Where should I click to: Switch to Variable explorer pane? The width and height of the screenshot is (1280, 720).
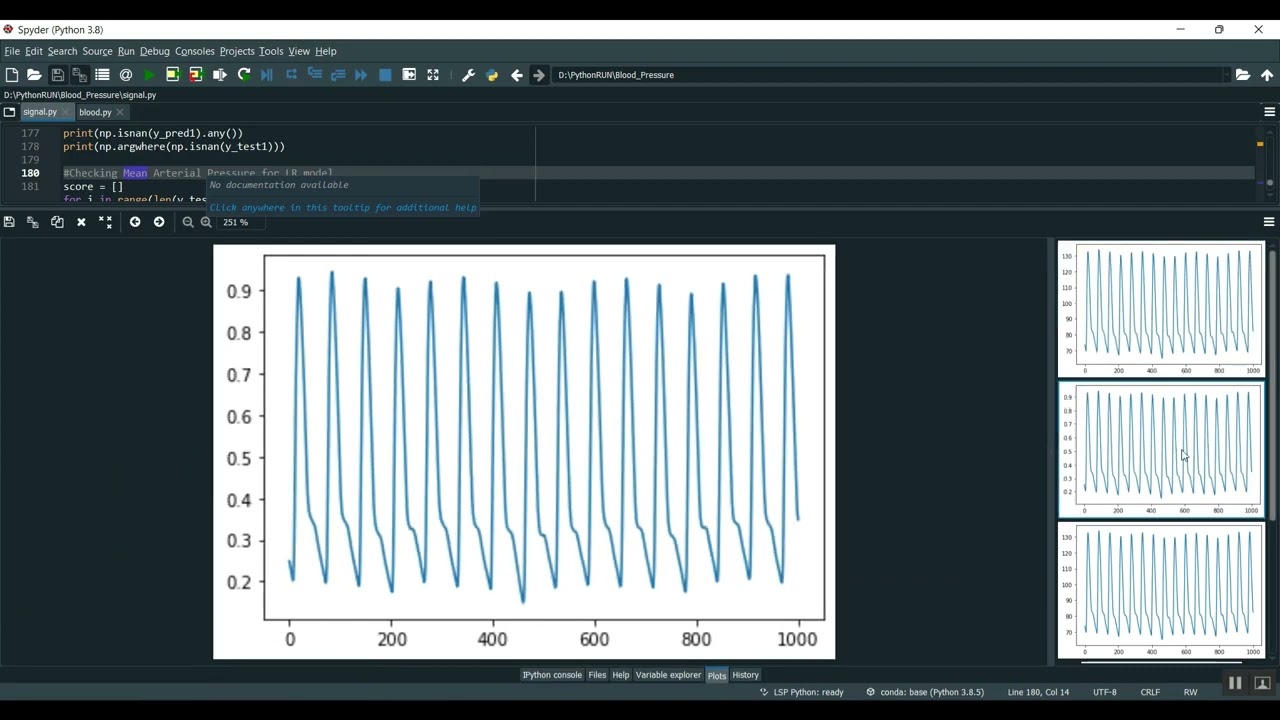(668, 675)
